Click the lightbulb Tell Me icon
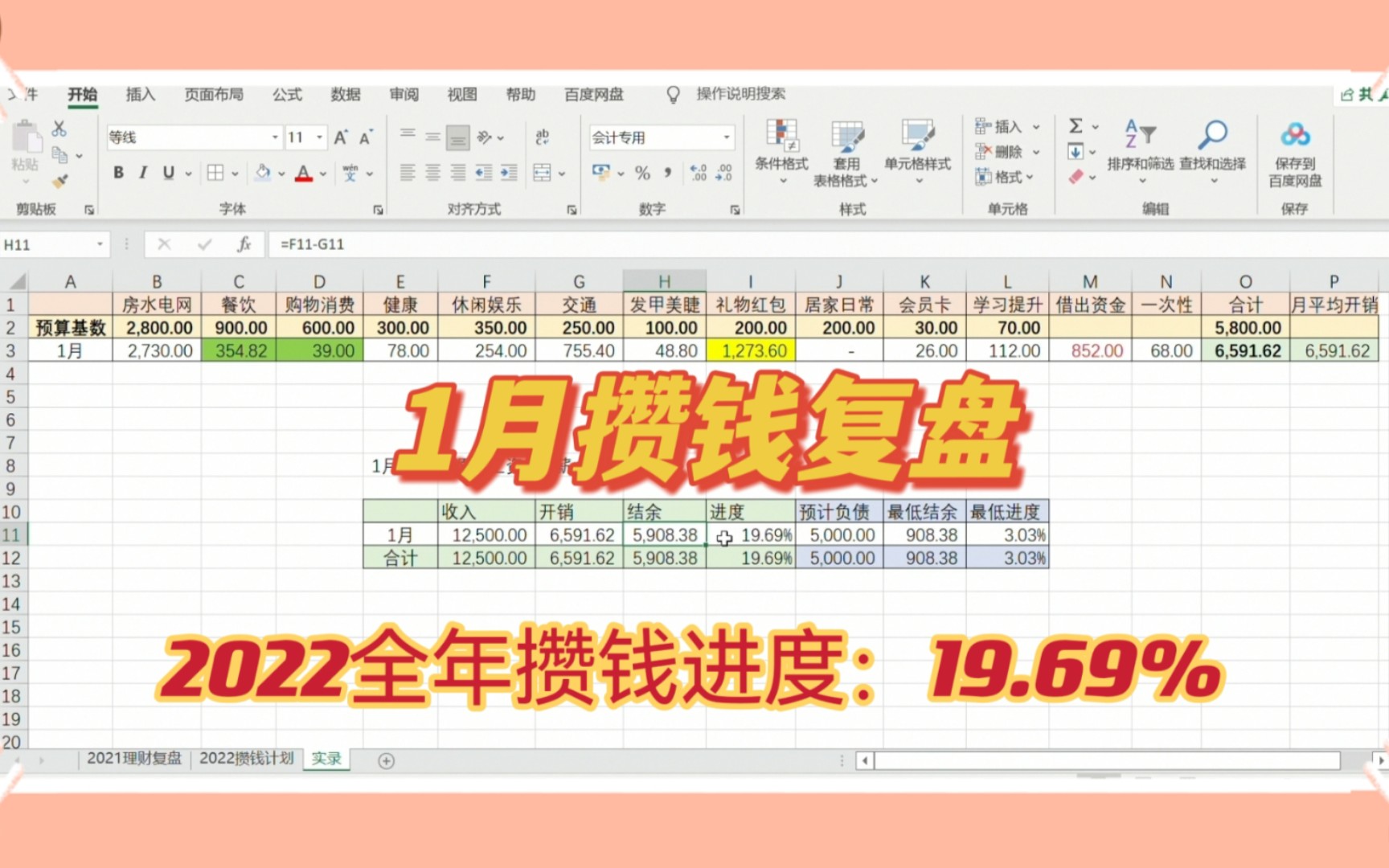Screen dimensions: 1389x868 point(674,95)
